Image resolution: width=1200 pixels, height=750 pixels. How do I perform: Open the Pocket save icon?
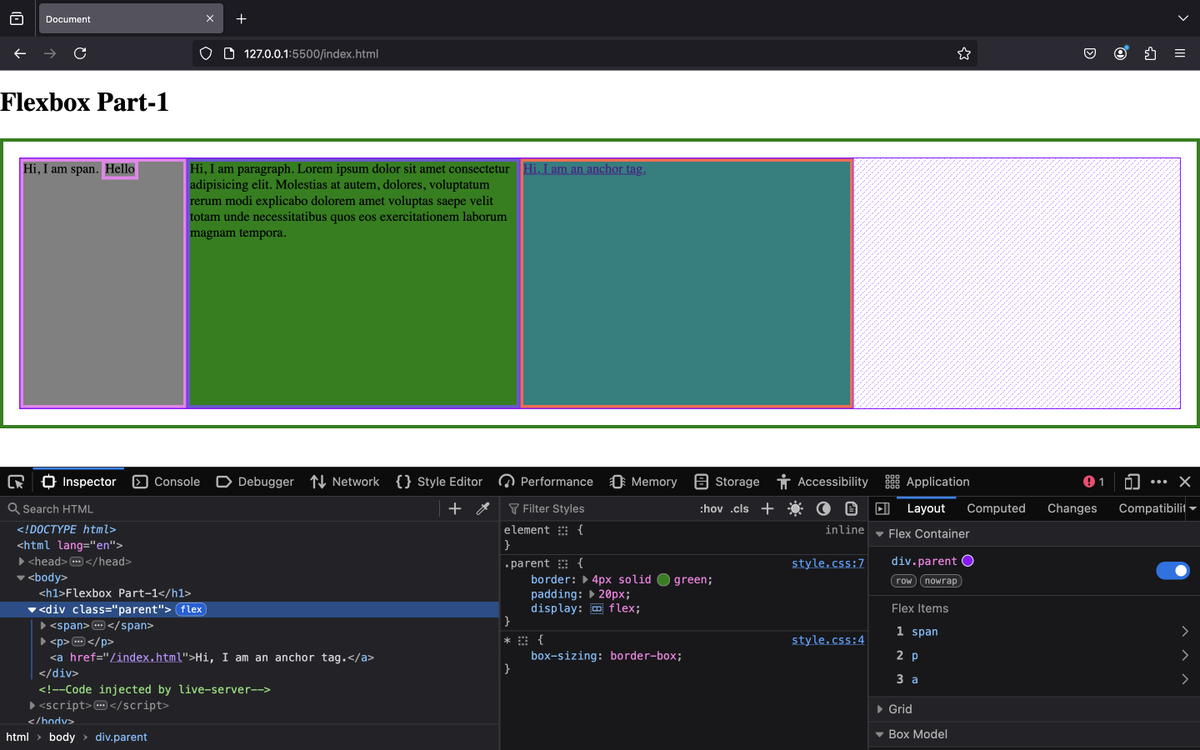(x=1090, y=54)
